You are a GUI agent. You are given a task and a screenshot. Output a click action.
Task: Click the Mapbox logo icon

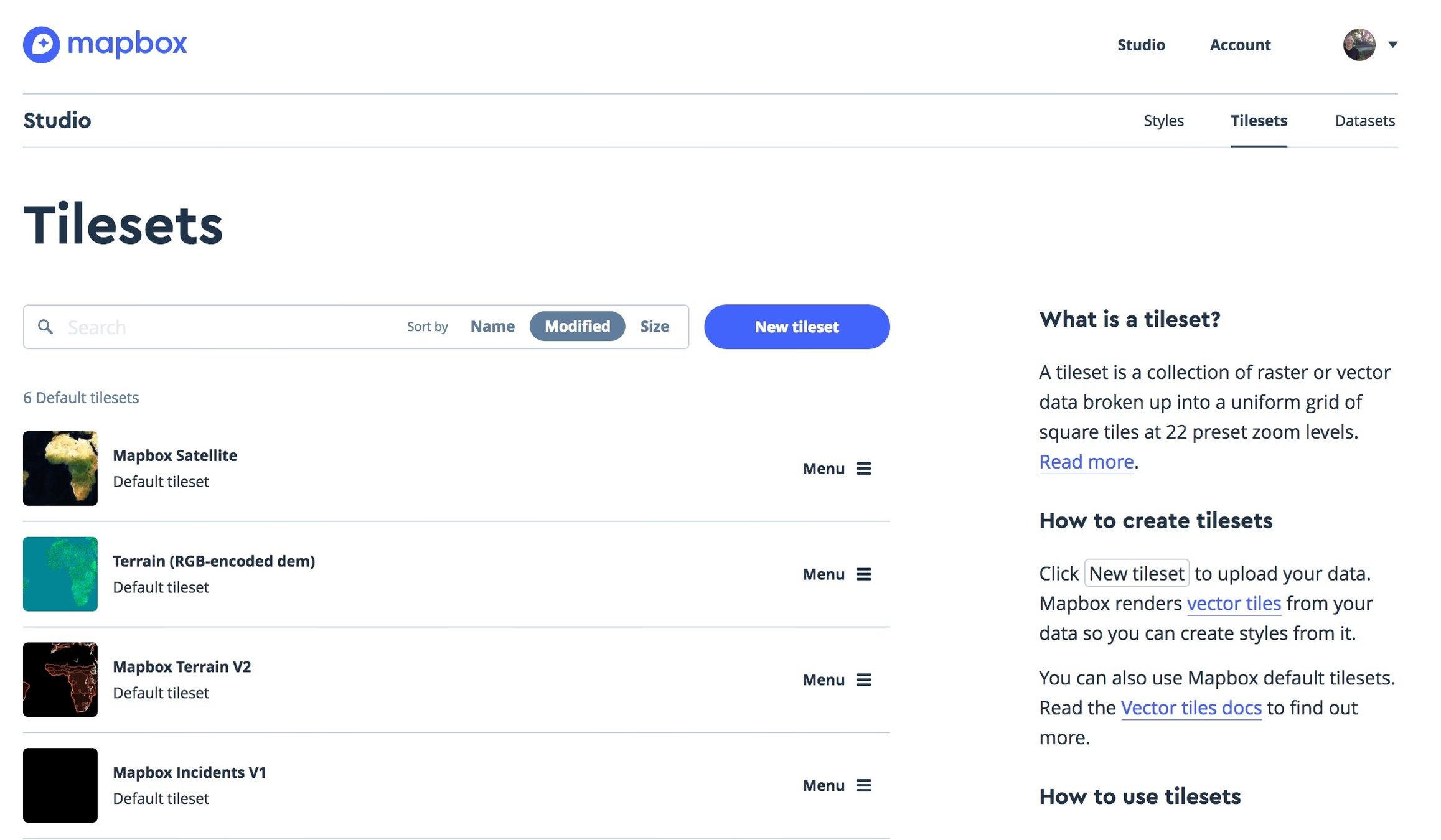(x=41, y=44)
